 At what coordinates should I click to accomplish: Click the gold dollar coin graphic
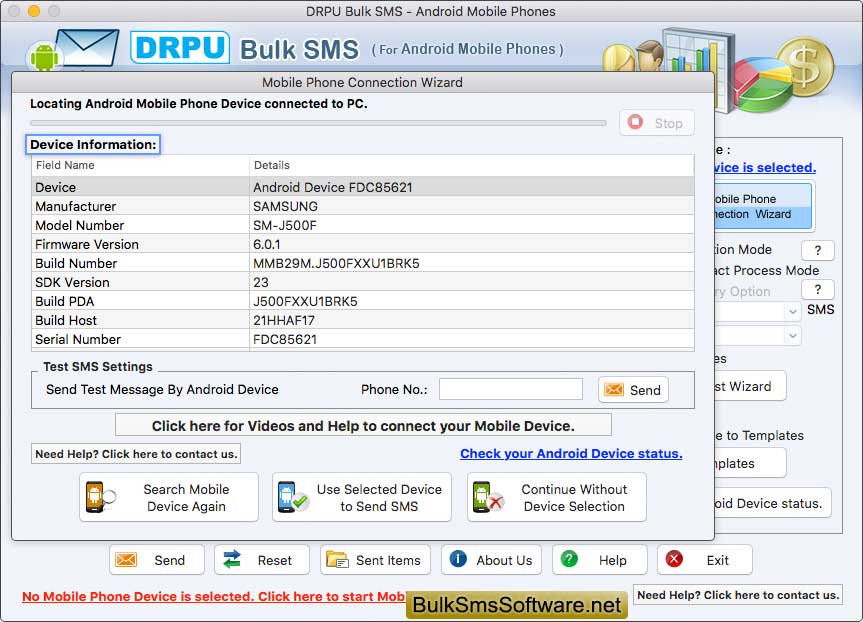point(805,66)
